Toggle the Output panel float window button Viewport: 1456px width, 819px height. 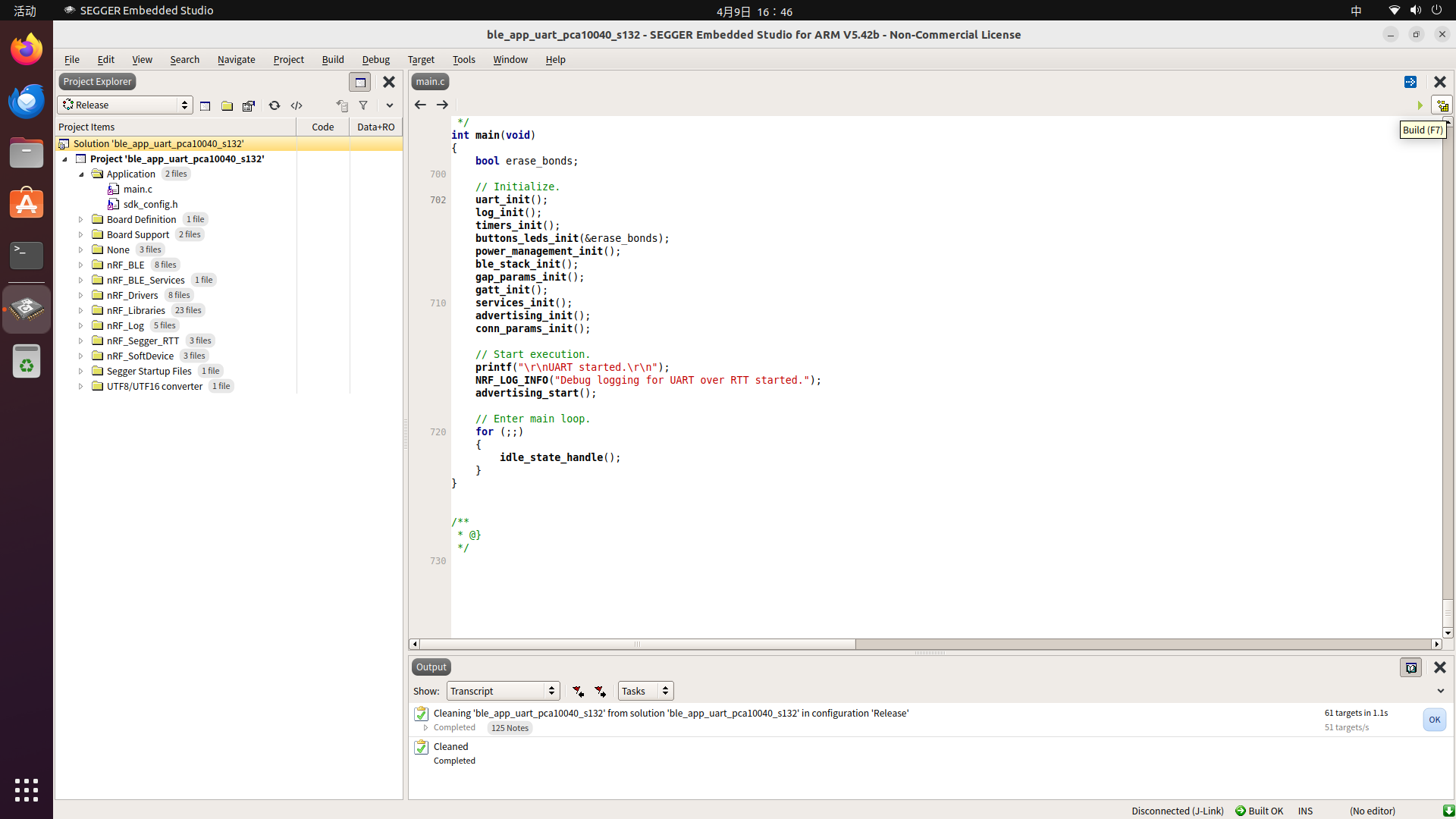pos(1410,667)
